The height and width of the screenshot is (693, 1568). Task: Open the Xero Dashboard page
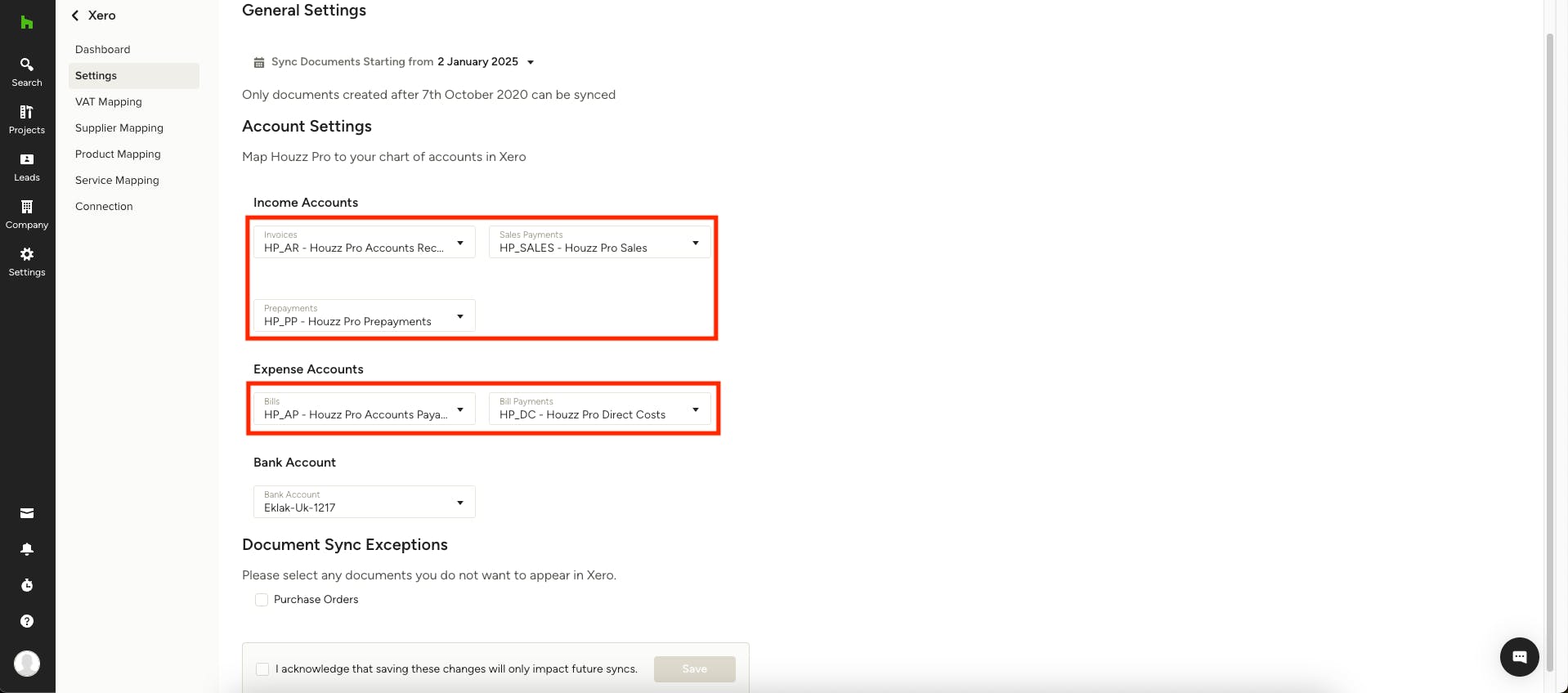click(134, 50)
